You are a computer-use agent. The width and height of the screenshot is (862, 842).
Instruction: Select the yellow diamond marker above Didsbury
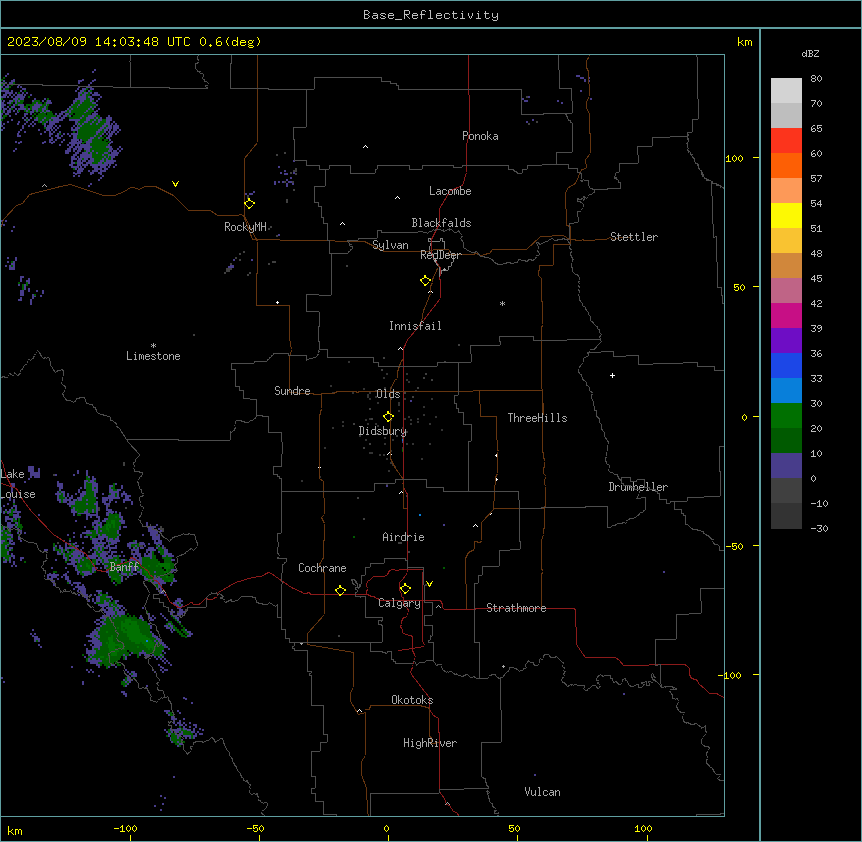(388, 416)
